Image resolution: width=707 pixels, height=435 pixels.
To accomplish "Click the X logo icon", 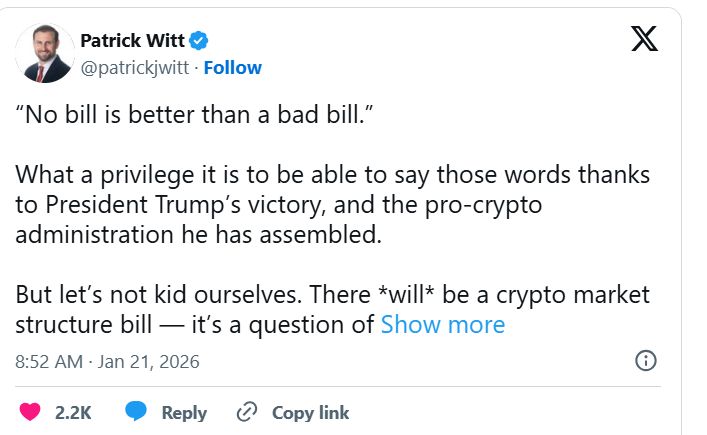I will click(x=645, y=41).
